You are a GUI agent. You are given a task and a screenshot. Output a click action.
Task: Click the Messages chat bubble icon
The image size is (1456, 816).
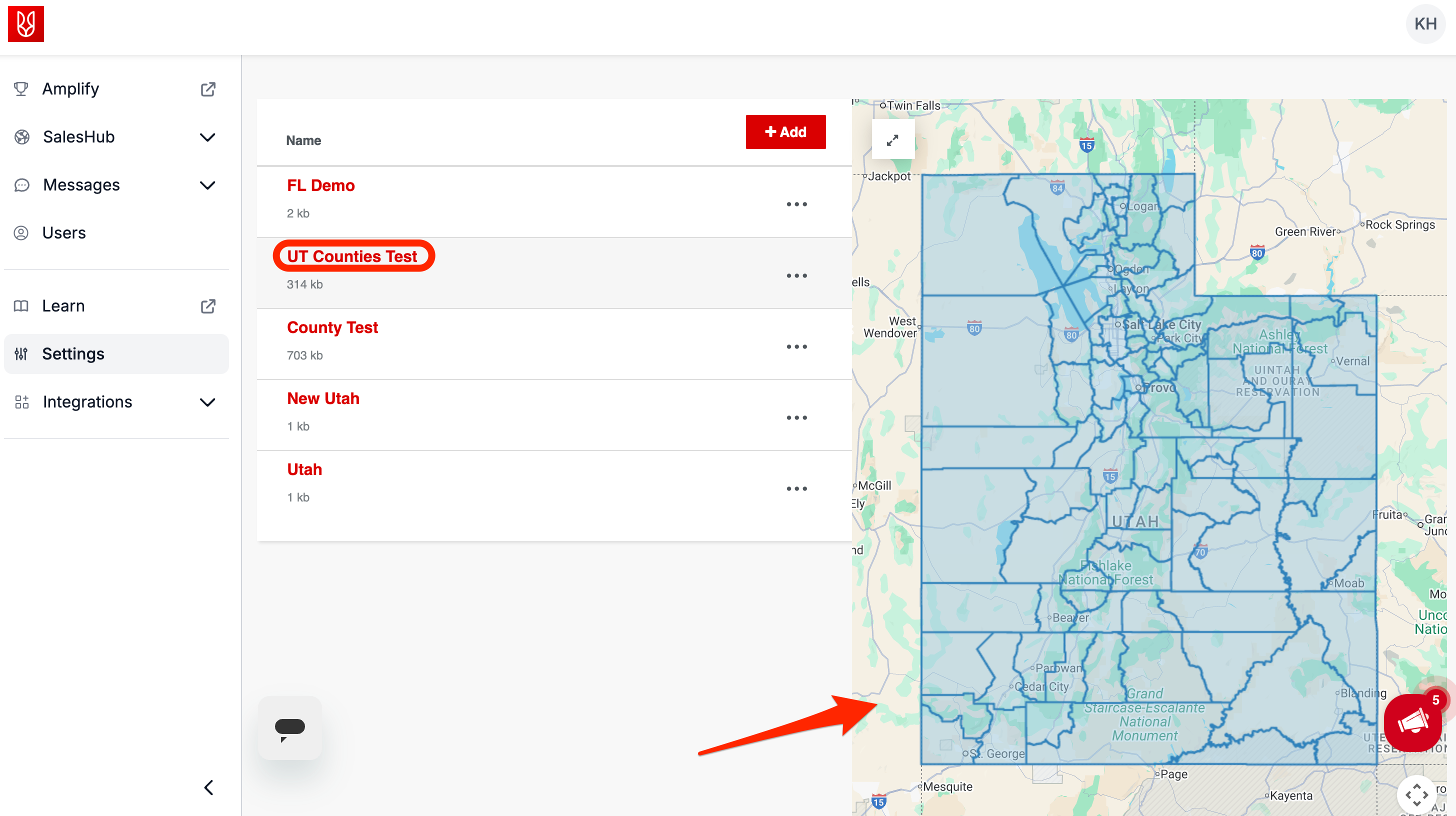click(x=21, y=185)
